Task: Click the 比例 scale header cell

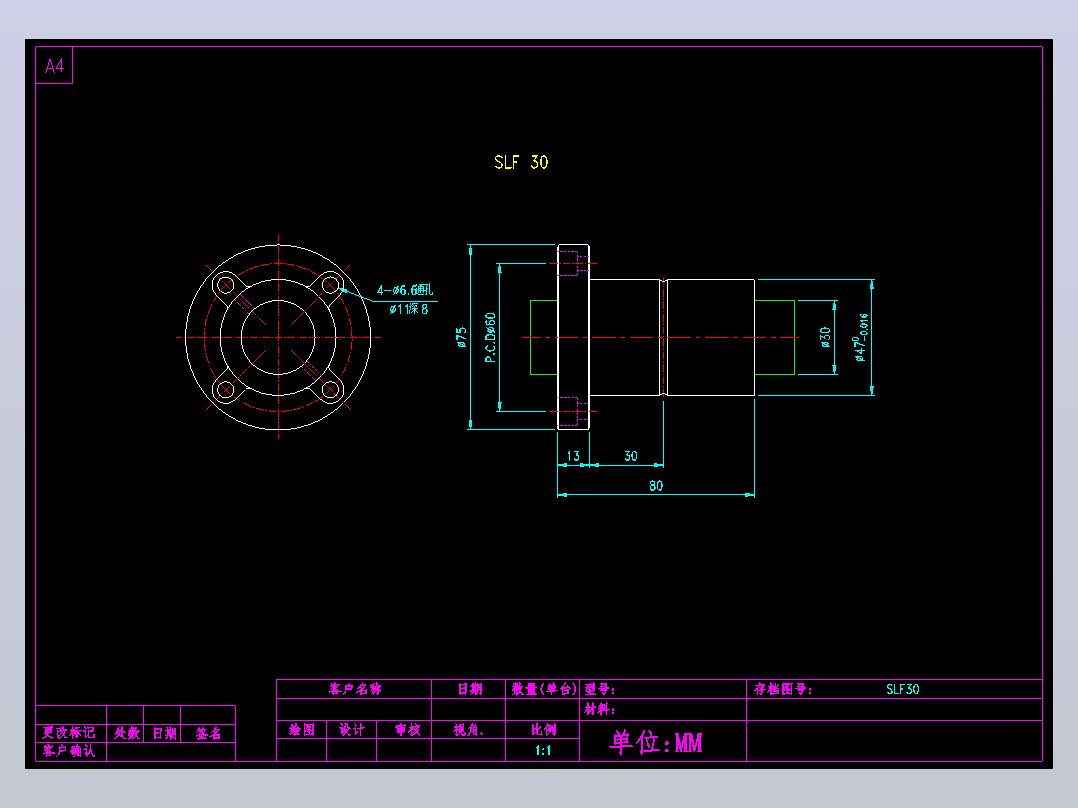Action: point(542,730)
